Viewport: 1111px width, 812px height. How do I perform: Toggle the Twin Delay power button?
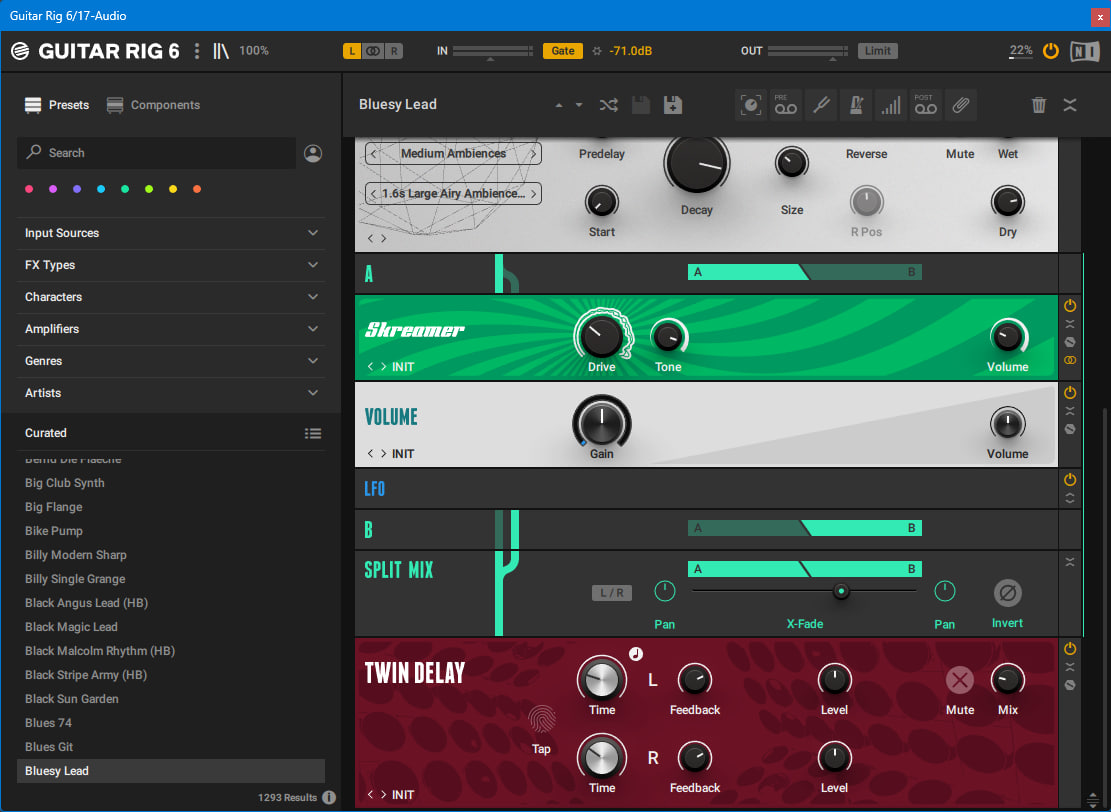(x=1070, y=648)
